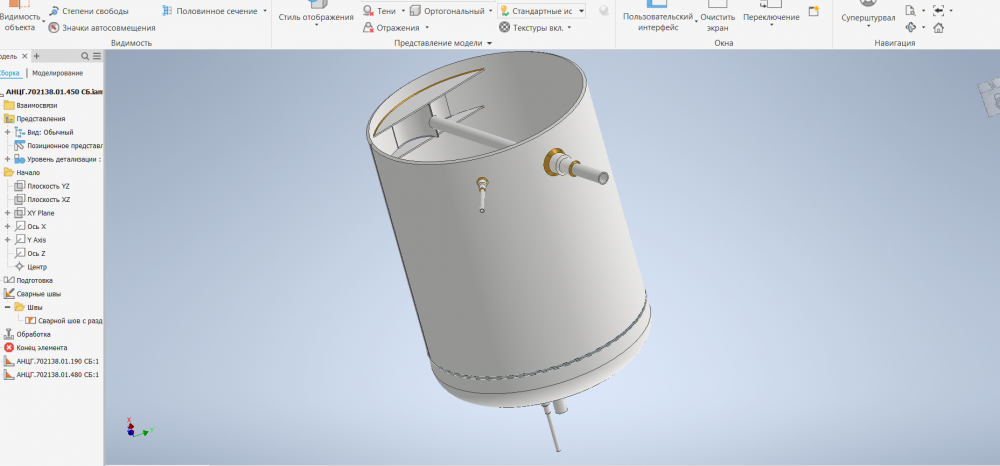
Task: Select the Сварные швы weld icon
Action: click(x=9, y=293)
